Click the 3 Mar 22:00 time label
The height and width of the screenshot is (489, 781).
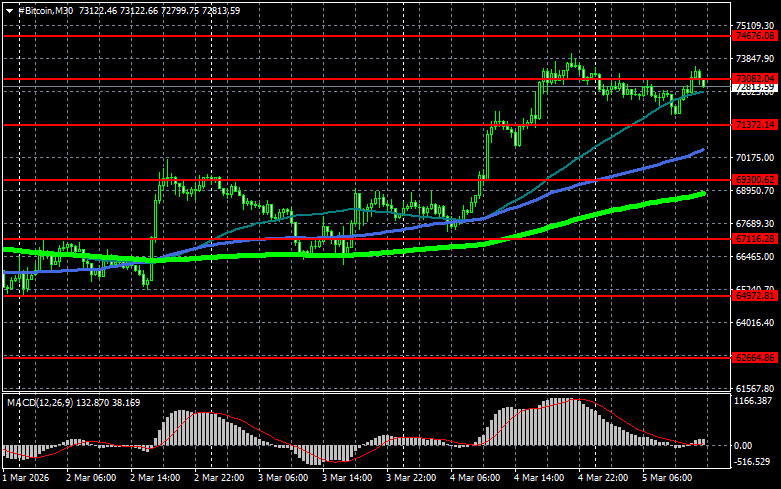[x=411, y=478]
